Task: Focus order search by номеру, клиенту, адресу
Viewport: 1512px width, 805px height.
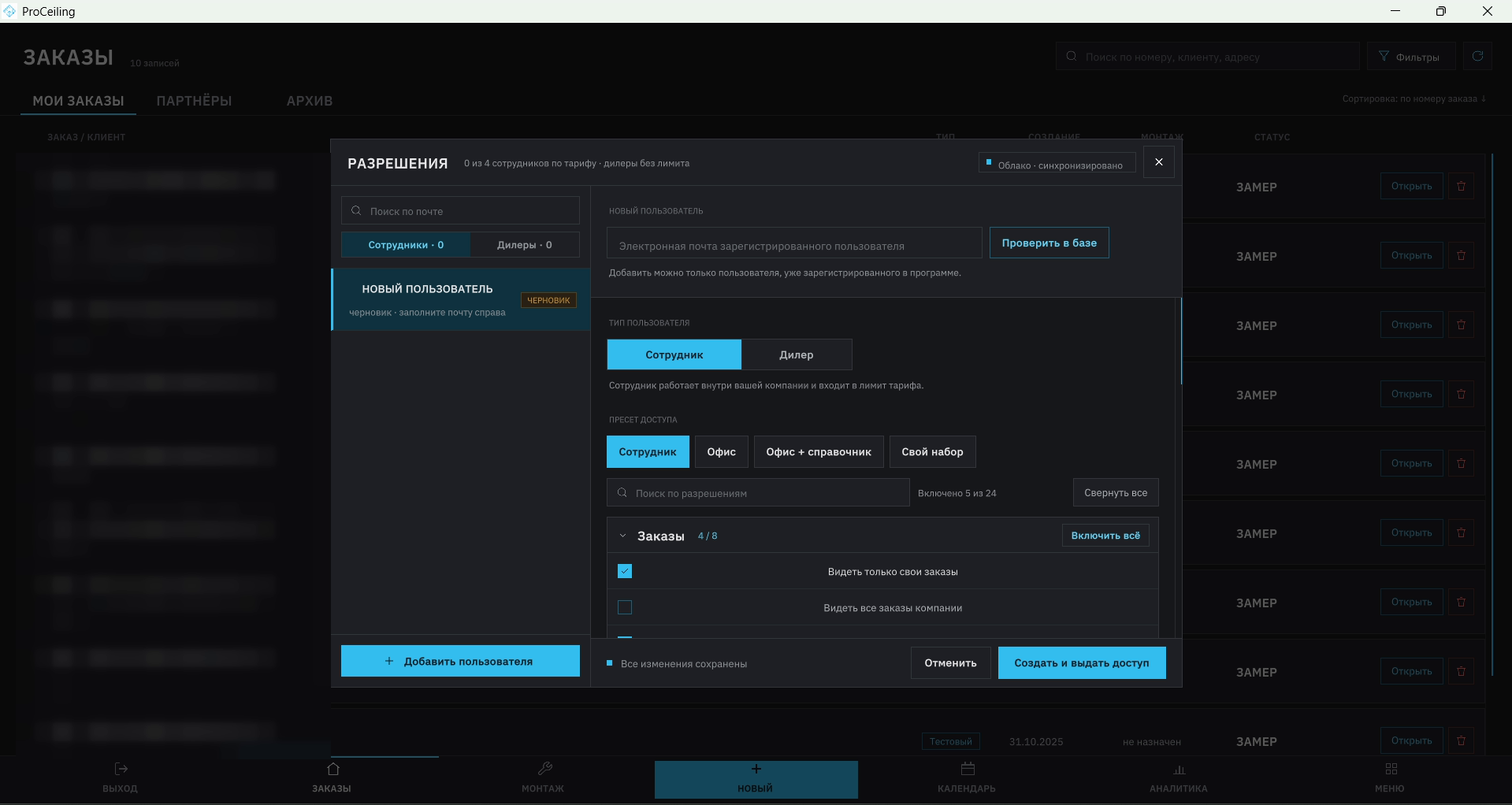Action: click(x=1208, y=56)
